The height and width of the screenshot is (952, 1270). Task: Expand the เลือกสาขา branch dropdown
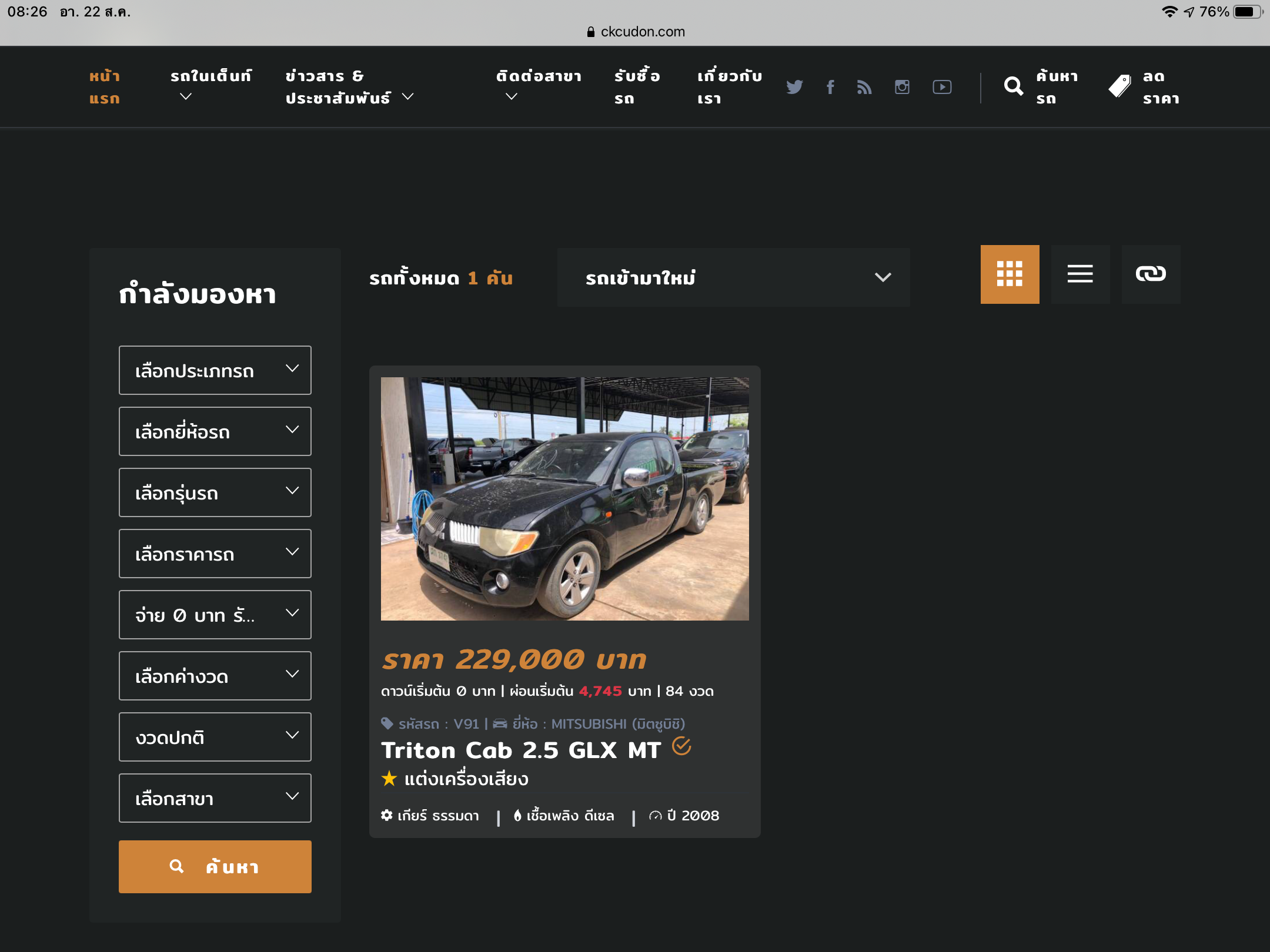(215, 798)
